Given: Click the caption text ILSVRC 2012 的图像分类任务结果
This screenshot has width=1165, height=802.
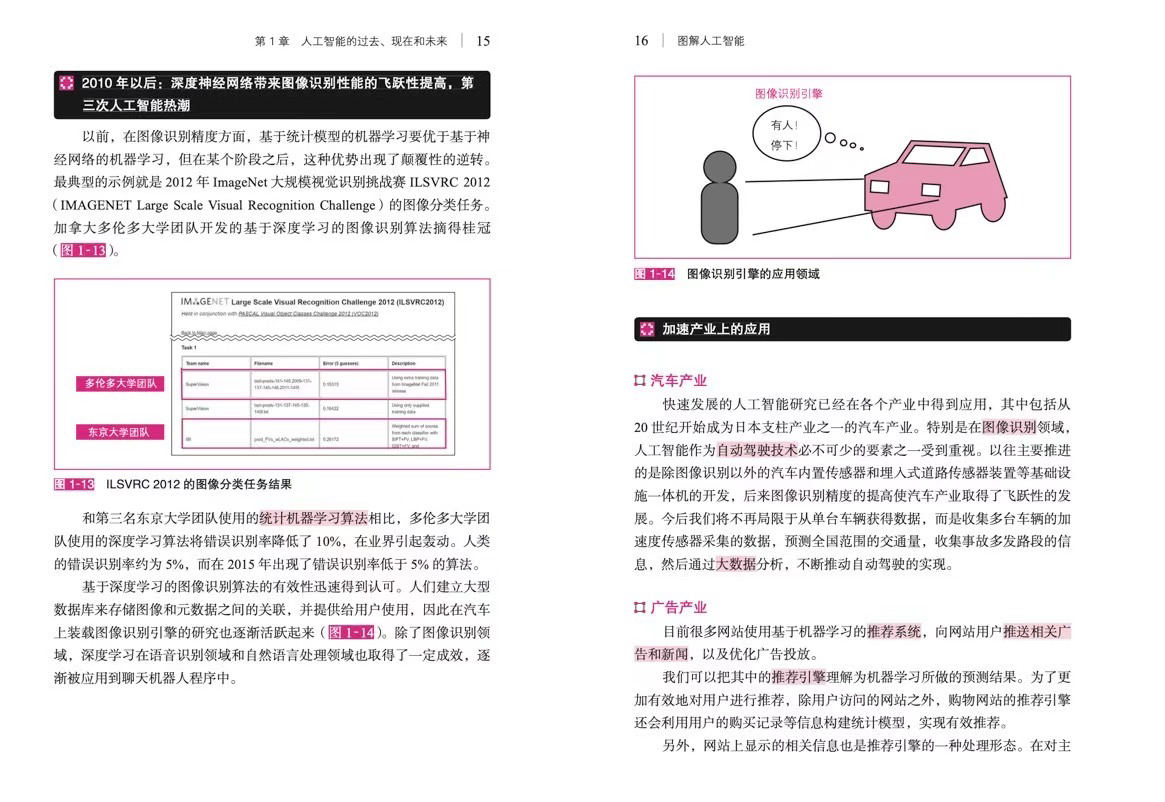Looking at the screenshot, I should [x=198, y=485].
